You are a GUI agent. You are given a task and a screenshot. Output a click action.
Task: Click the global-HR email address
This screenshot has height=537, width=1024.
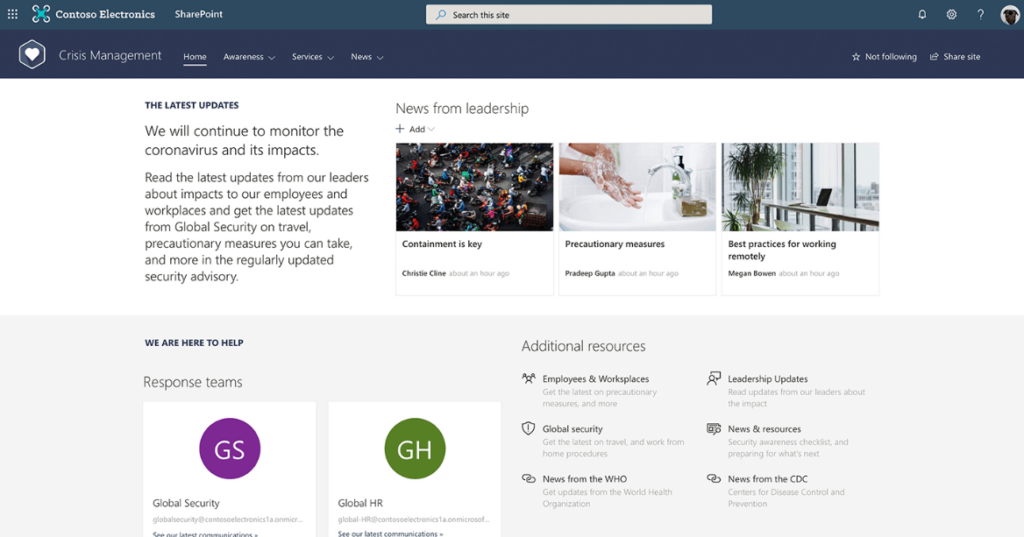(x=413, y=519)
